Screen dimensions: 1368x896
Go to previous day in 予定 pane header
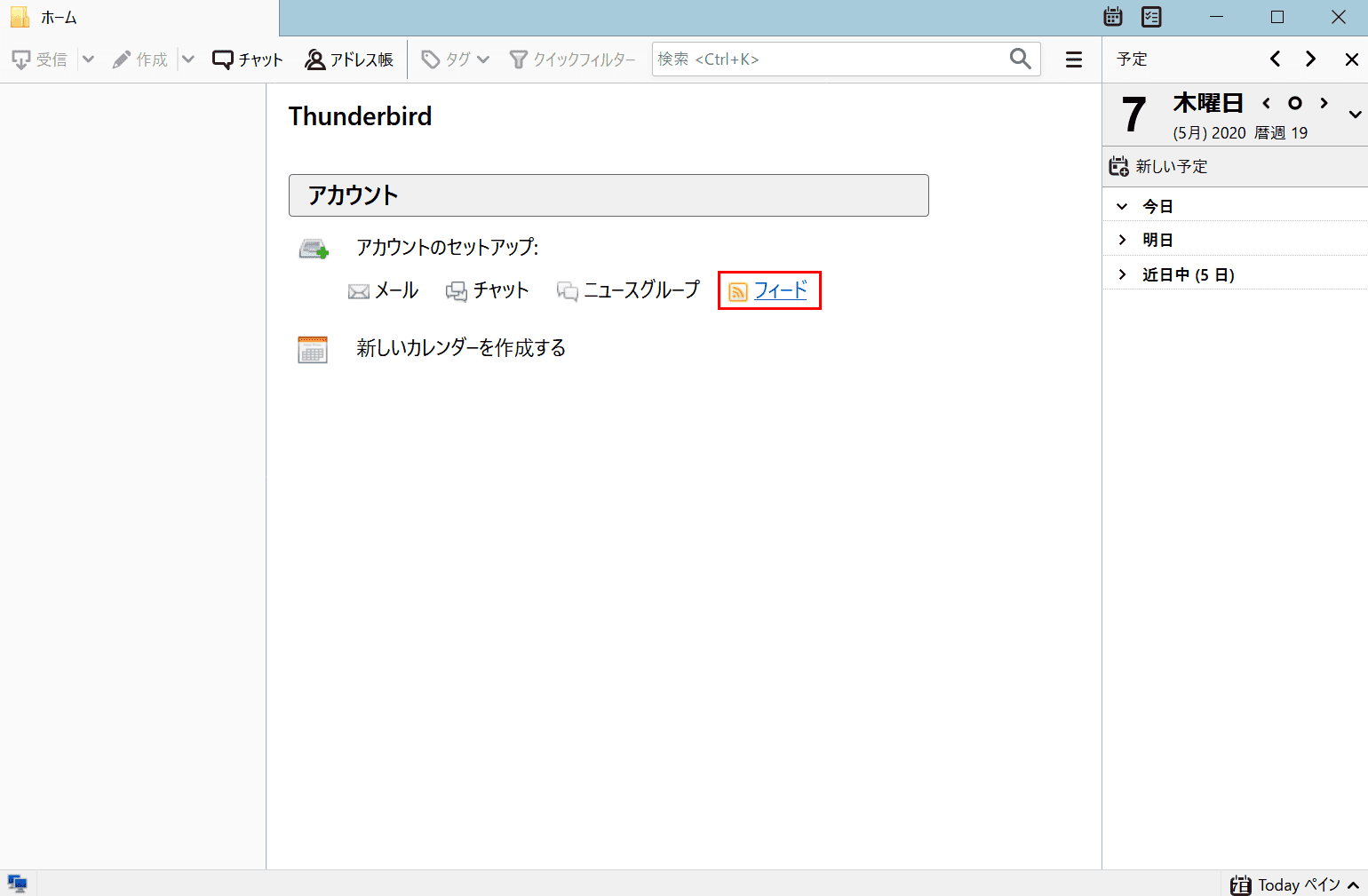[1276, 59]
